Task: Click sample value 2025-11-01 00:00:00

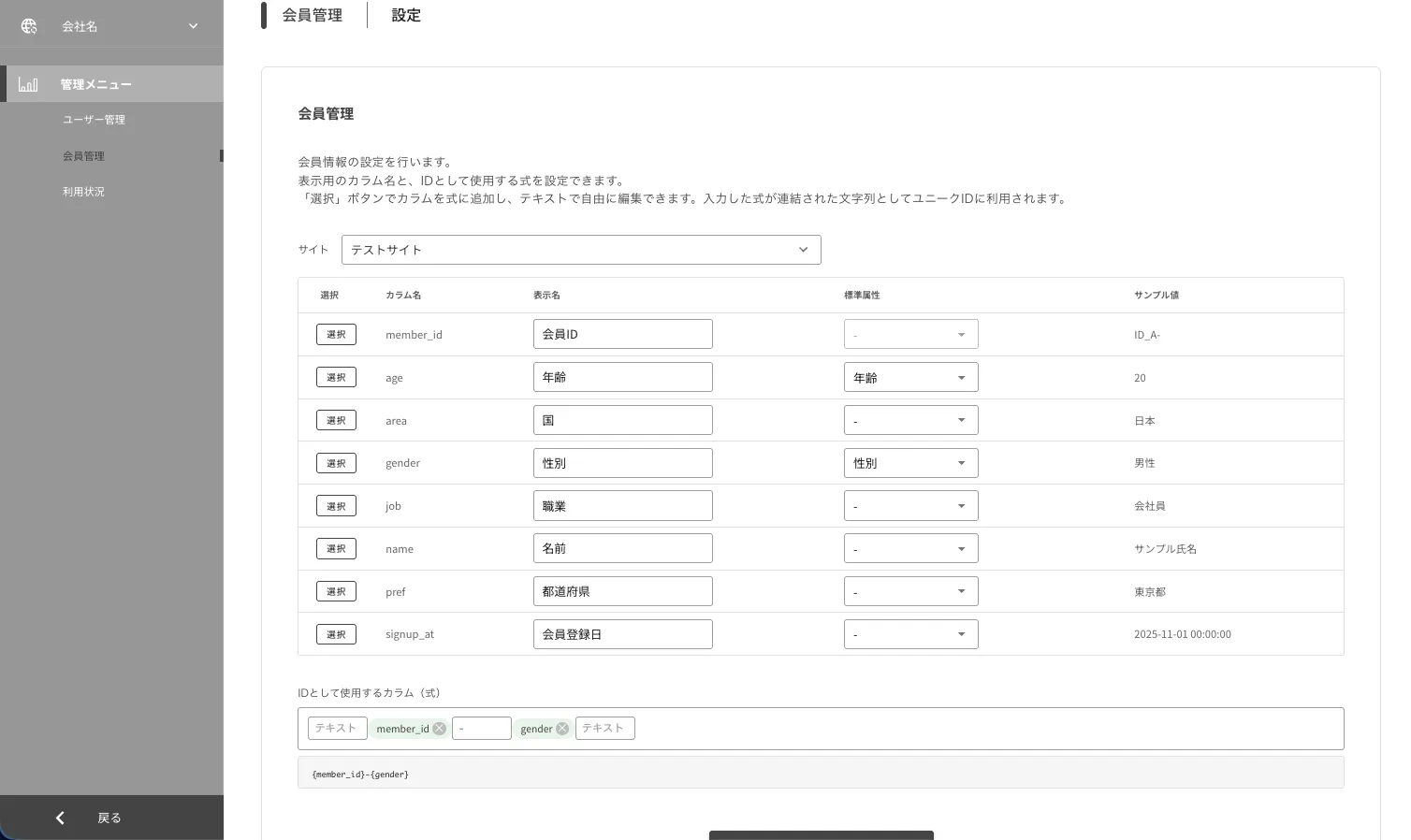Action: 1183,634
